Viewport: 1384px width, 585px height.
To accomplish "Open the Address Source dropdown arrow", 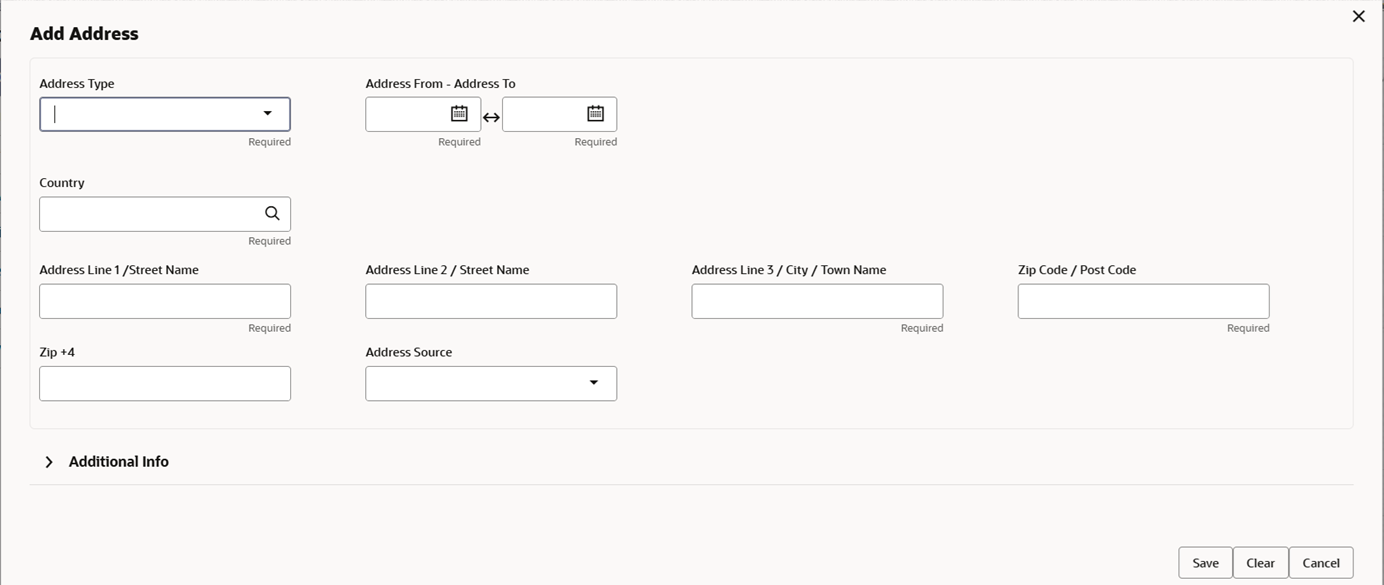I will 593,383.
